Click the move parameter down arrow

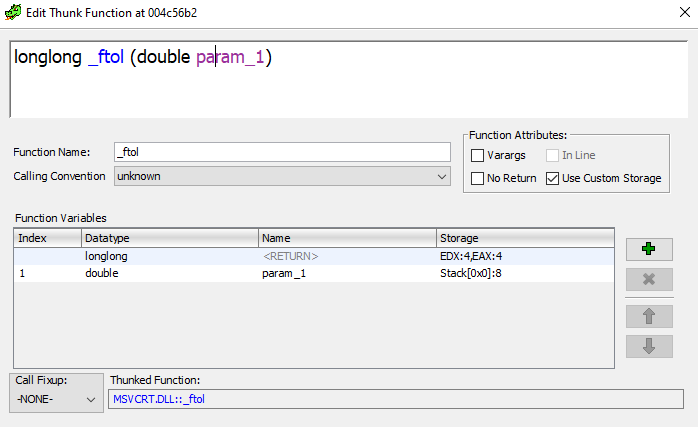pyautogui.click(x=649, y=346)
